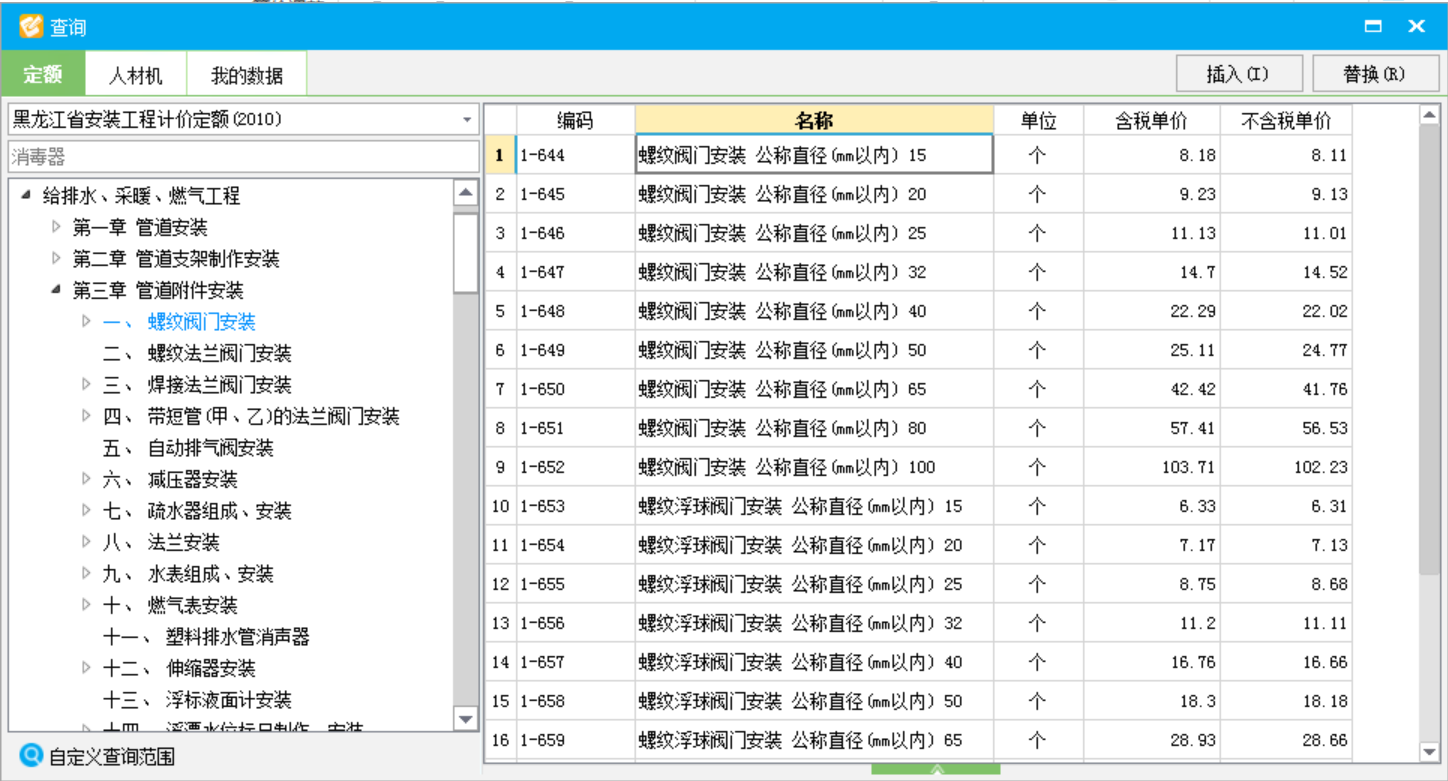Click the table vertical scrollbar thumb
Viewport: 1448px width, 781px height.
(1429, 352)
